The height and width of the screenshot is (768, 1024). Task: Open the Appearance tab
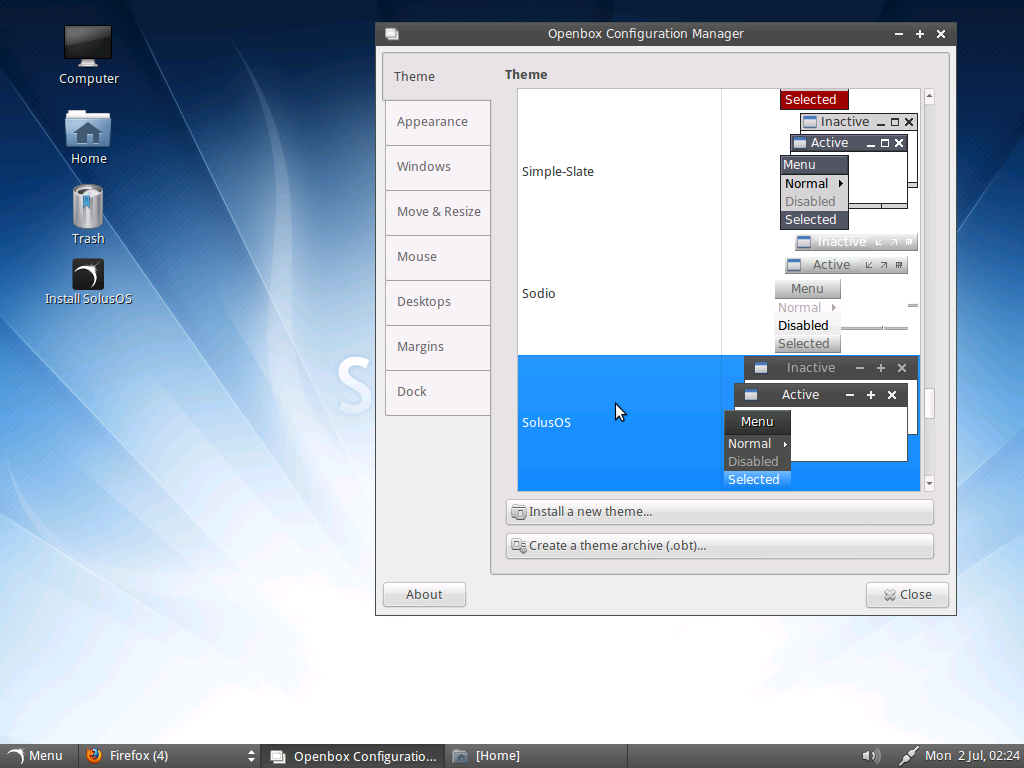coord(438,122)
